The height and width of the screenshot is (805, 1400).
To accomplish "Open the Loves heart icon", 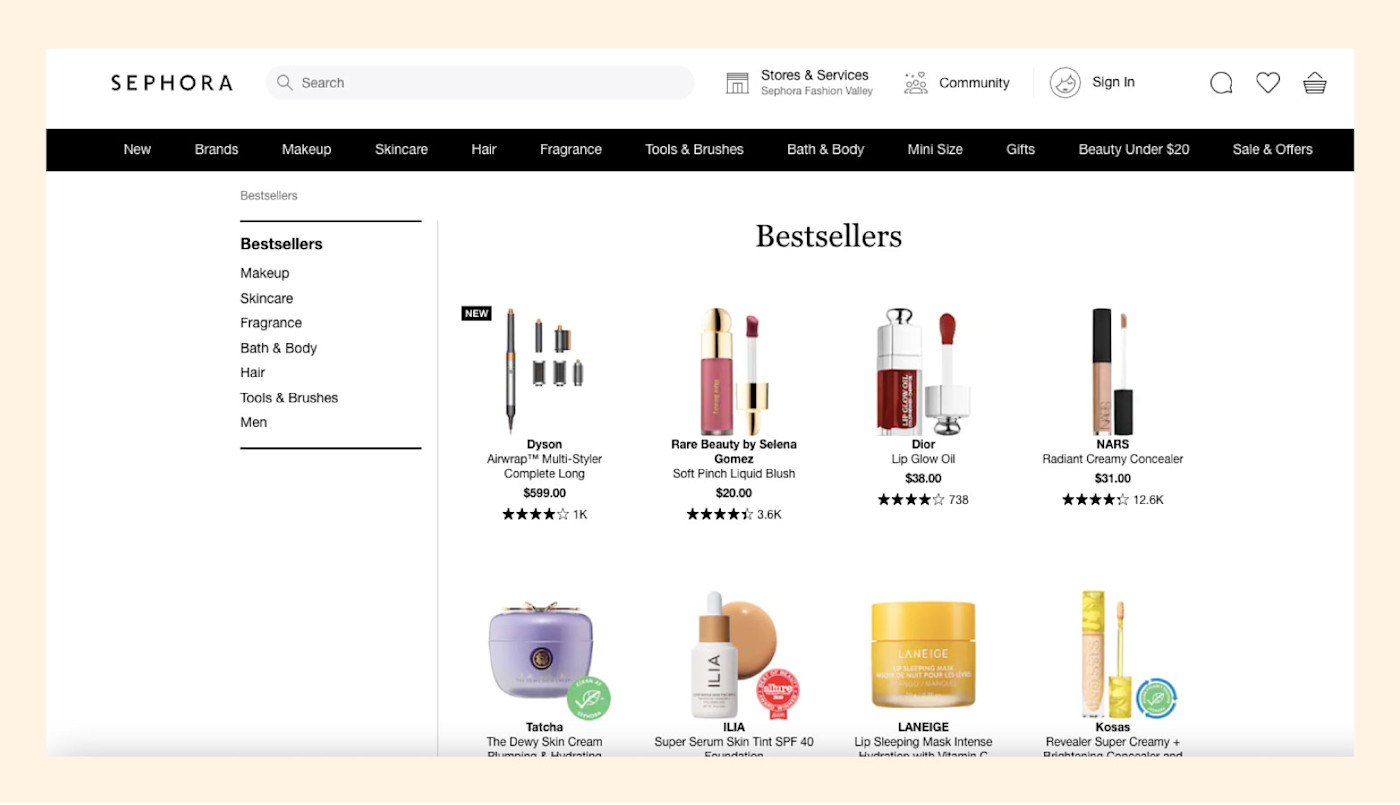I will click(1268, 83).
